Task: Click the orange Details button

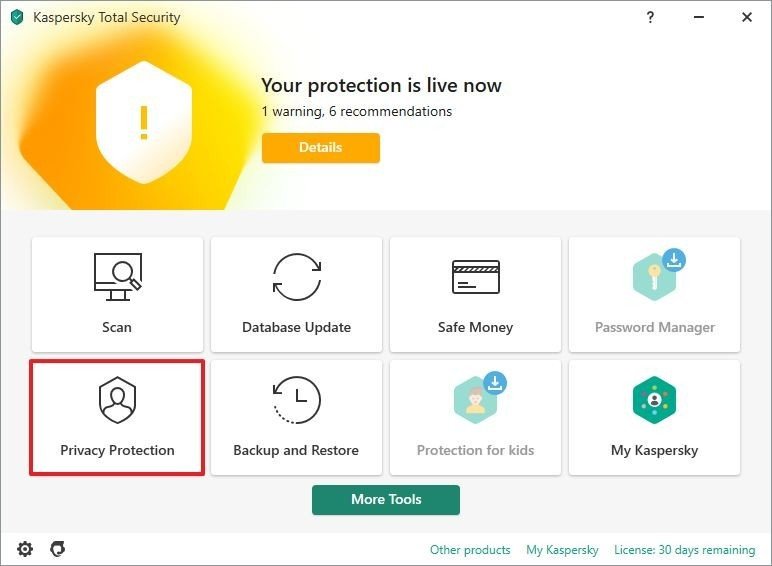Action: 321,148
